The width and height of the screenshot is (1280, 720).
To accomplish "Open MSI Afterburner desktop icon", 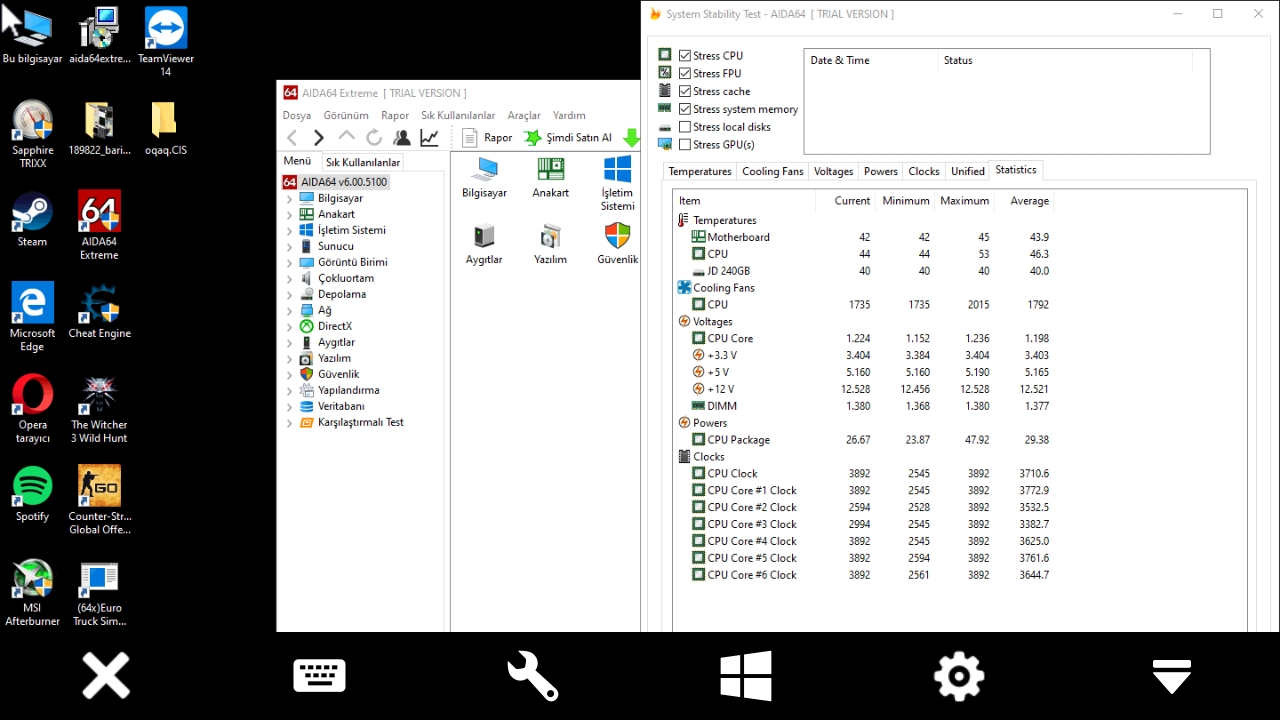I will 32,592.
